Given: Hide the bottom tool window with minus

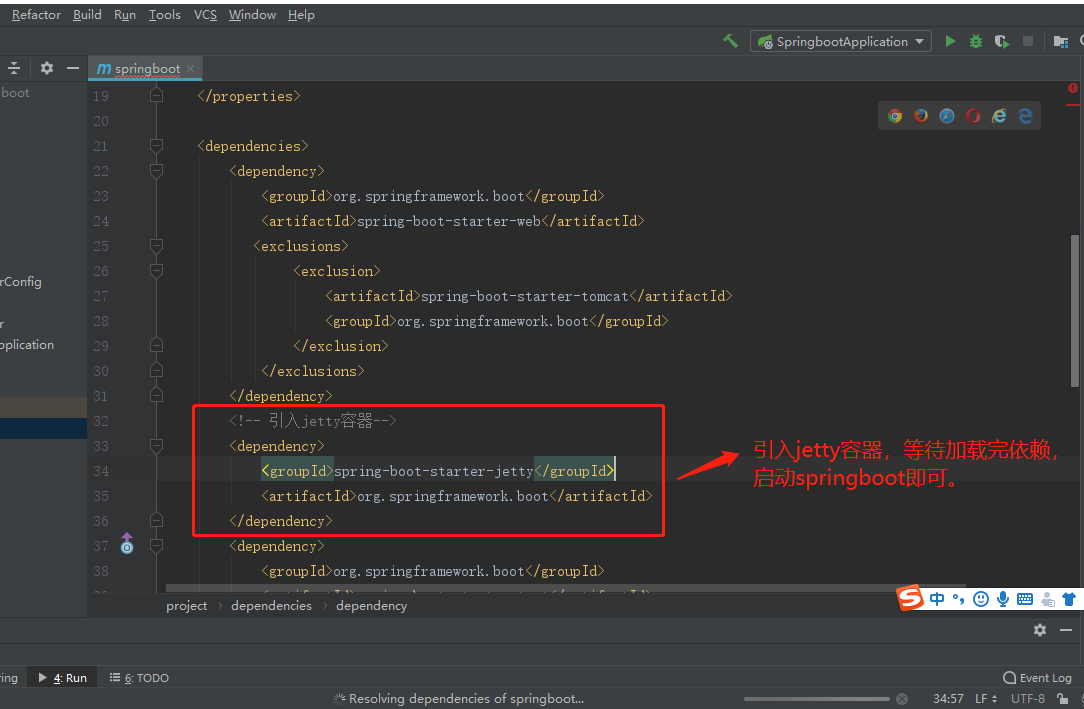Looking at the screenshot, I should (1066, 630).
